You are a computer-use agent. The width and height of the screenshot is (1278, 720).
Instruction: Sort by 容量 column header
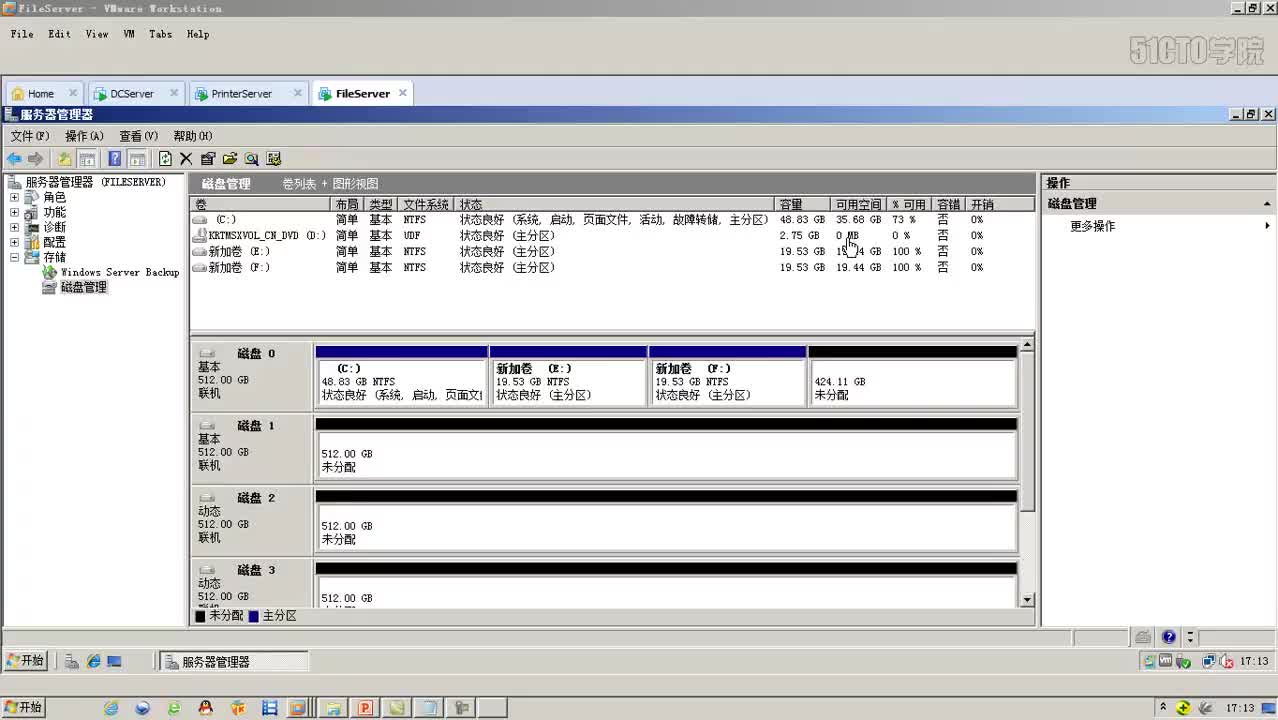(x=803, y=204)
